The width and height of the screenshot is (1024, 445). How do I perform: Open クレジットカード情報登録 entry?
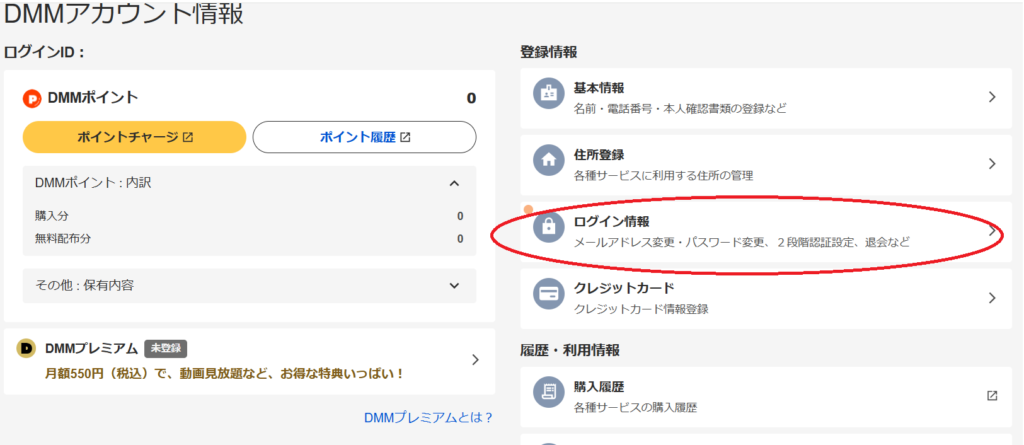760,298
